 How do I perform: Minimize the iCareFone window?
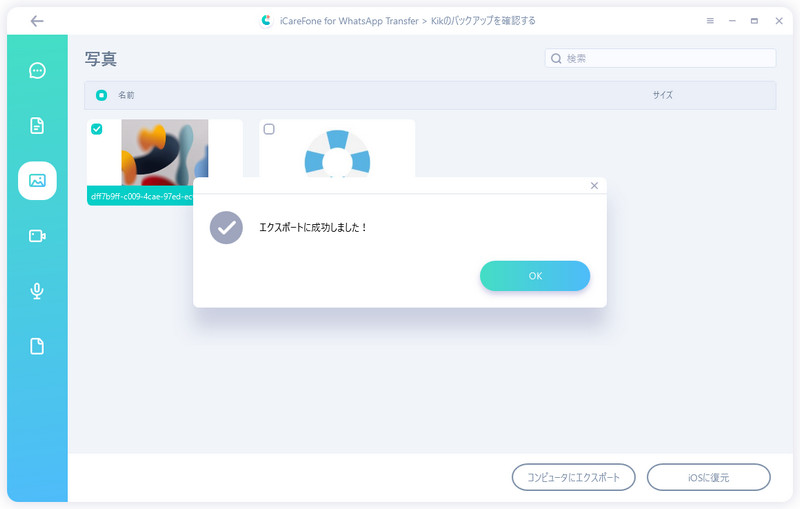click(732, 21)
